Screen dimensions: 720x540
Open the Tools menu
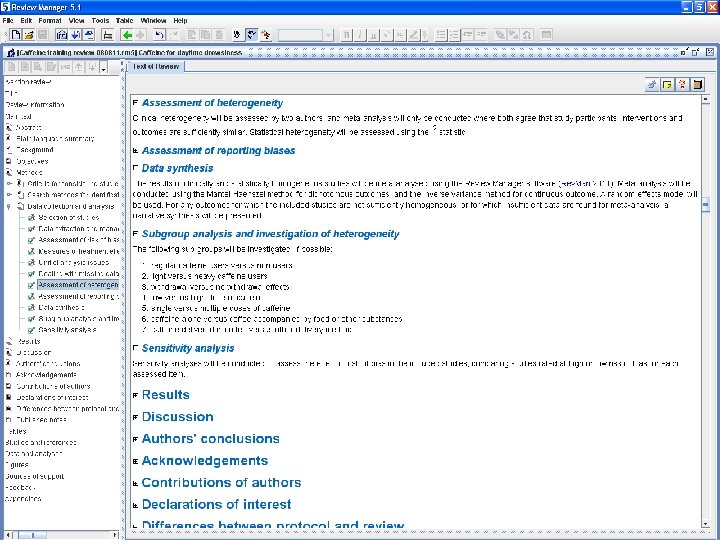pos(100,21)
